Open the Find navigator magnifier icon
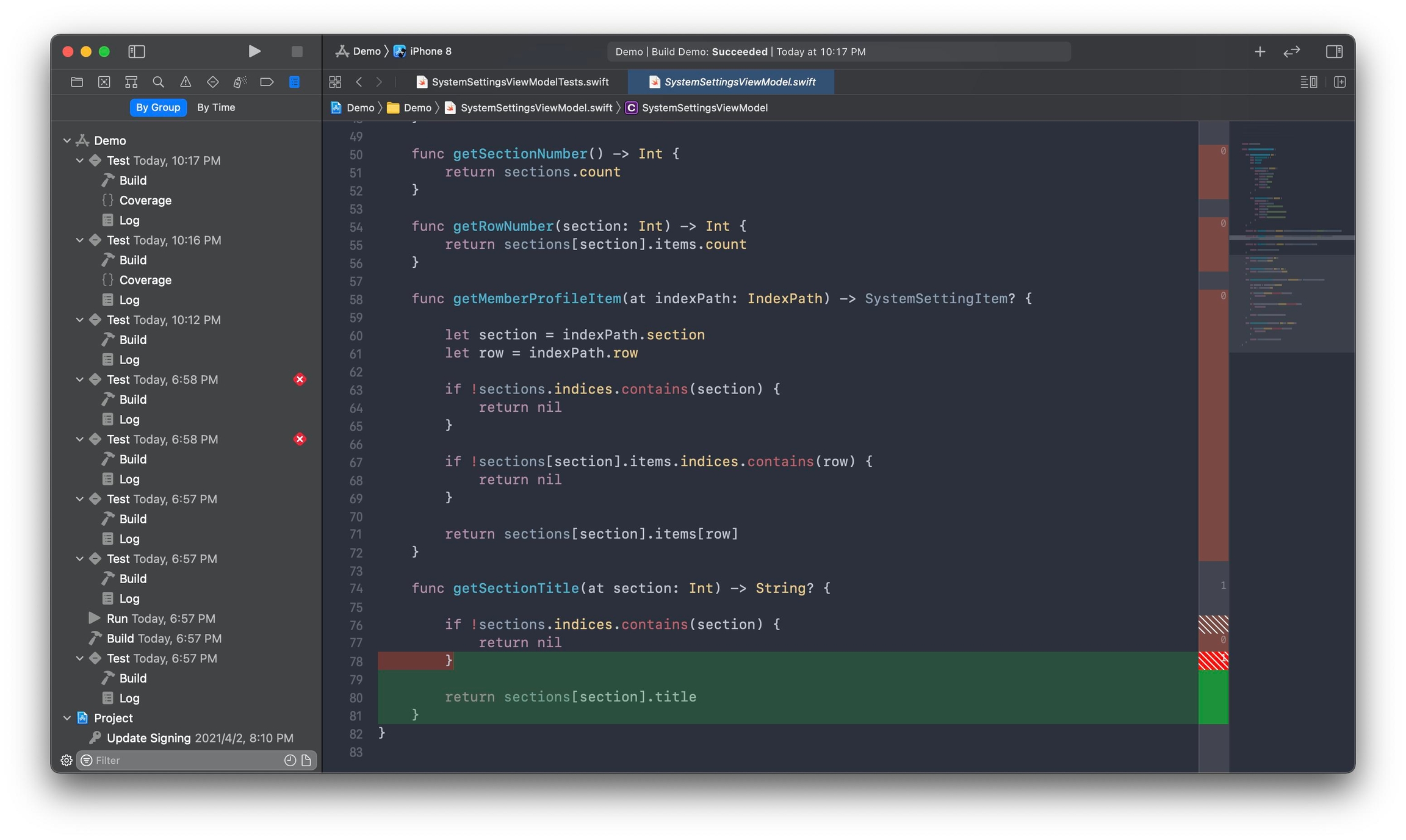 click(x=158, y=82)
